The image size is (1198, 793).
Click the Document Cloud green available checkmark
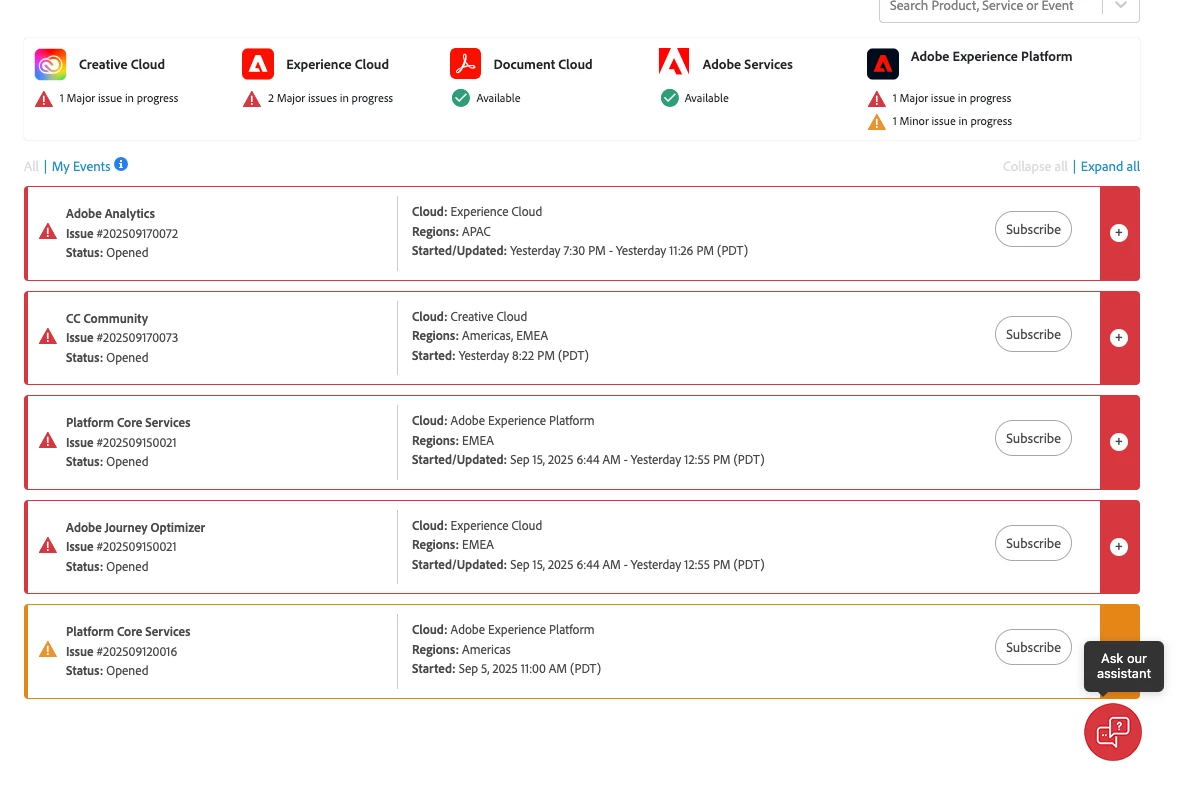[461, 98]
